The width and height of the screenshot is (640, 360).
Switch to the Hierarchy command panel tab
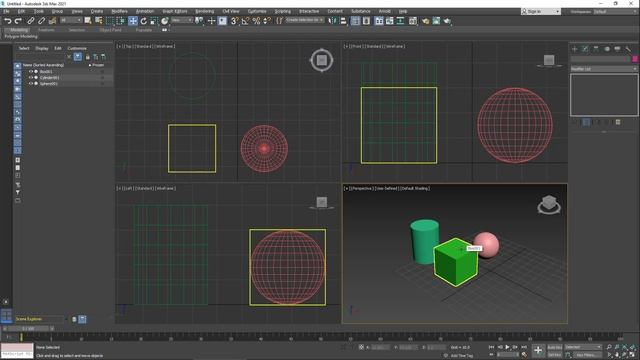(x=596, y=49)
